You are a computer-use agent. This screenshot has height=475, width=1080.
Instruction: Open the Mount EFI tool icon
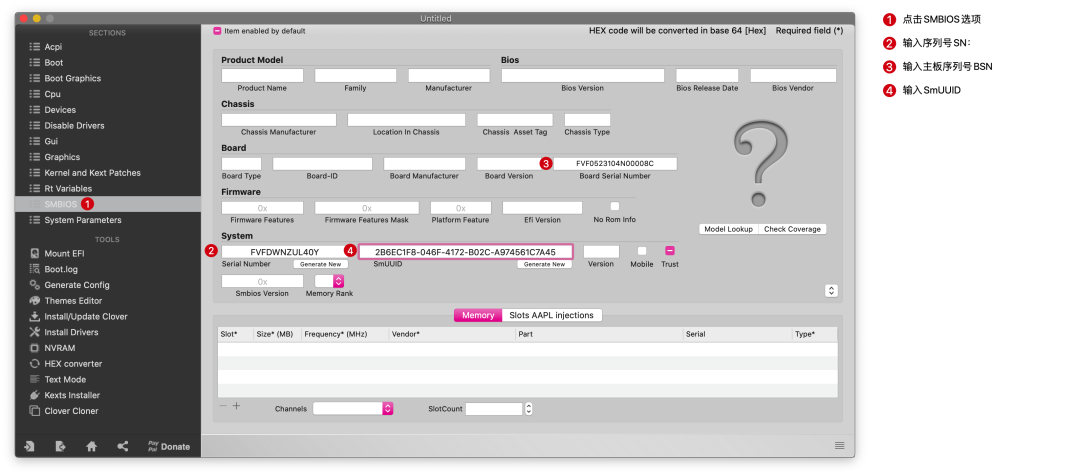(34, 253)
